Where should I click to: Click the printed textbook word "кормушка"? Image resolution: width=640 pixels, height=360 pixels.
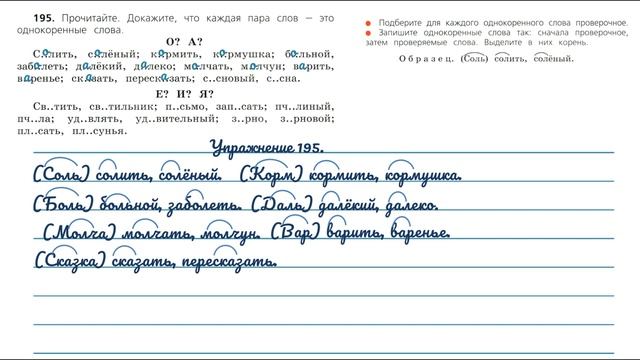click(242, 54)
